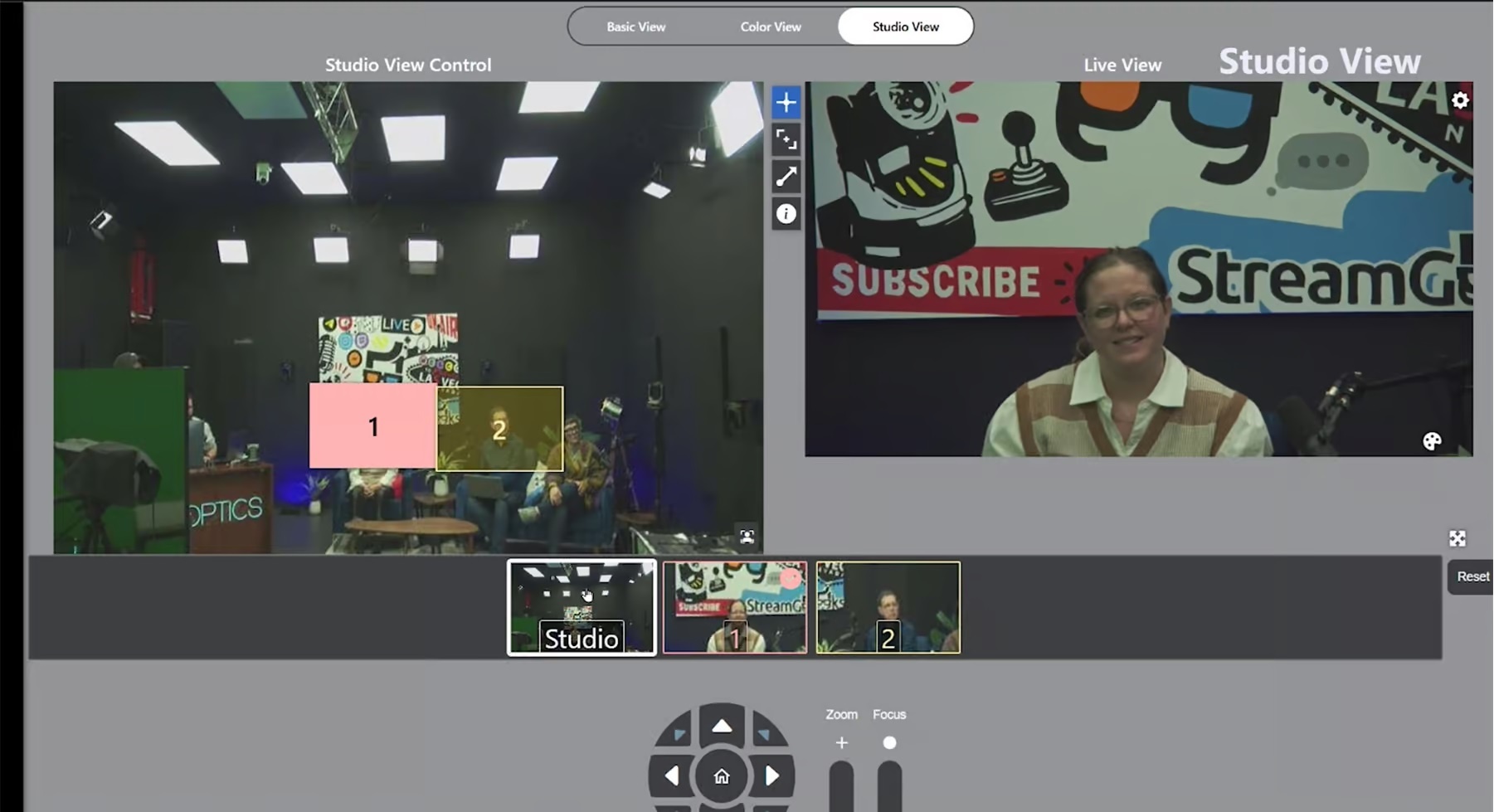Pan camera left with left arrow
The width and height of the screenshot is (1494, 812).
[672, 776]
